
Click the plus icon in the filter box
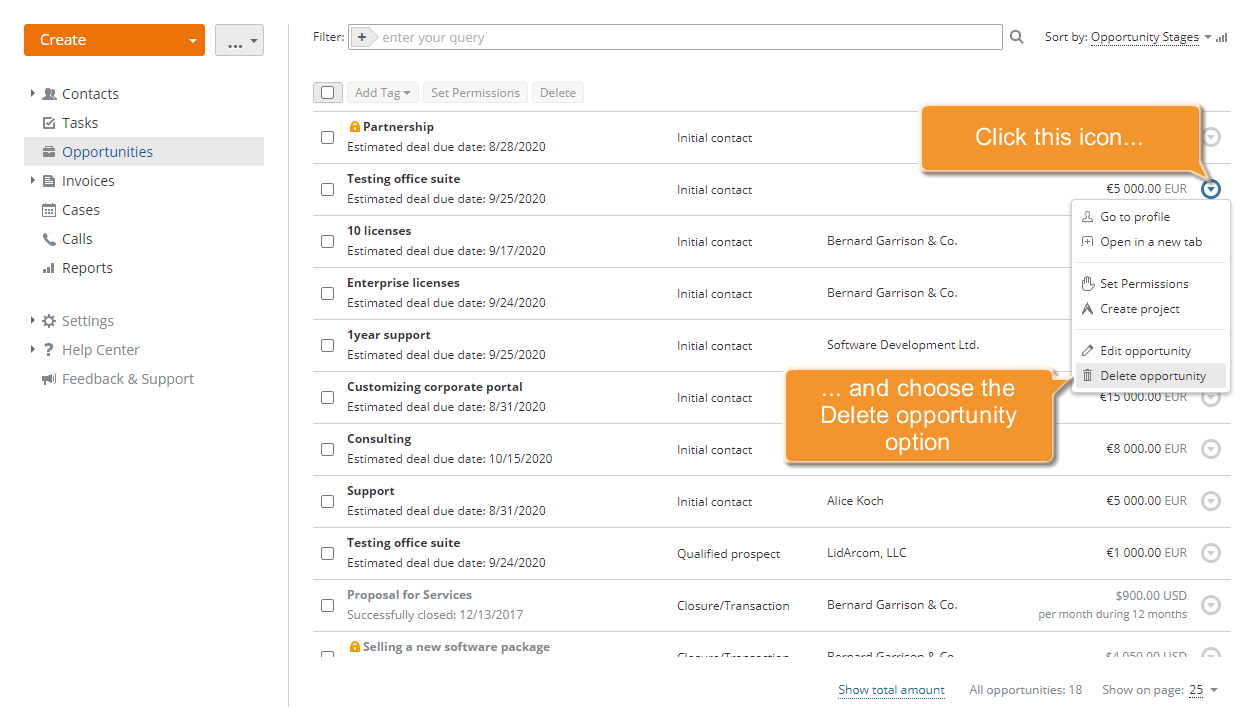point(362,37)
